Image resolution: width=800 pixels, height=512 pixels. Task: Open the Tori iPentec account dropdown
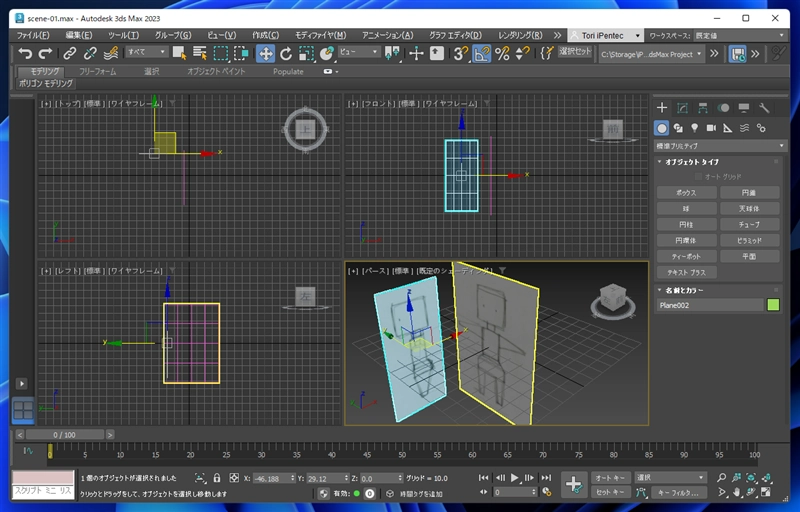605,35
